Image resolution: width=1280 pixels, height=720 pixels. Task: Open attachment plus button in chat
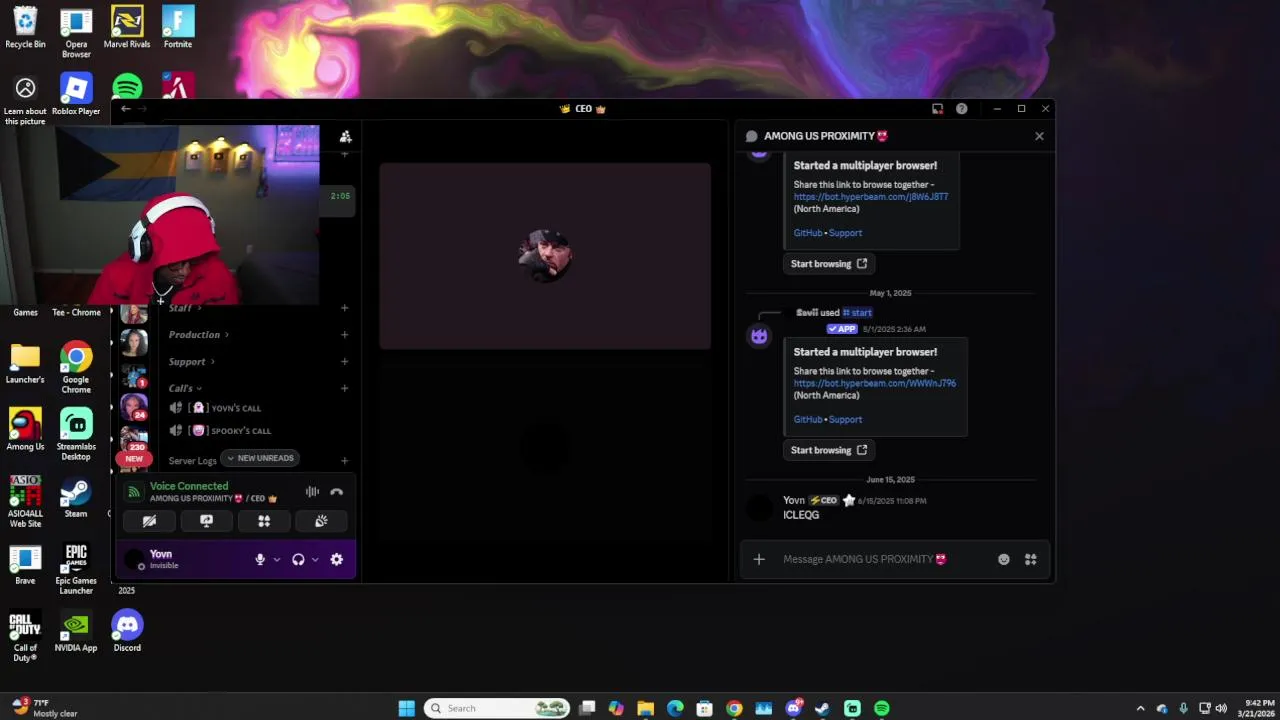tap(759, 559)
